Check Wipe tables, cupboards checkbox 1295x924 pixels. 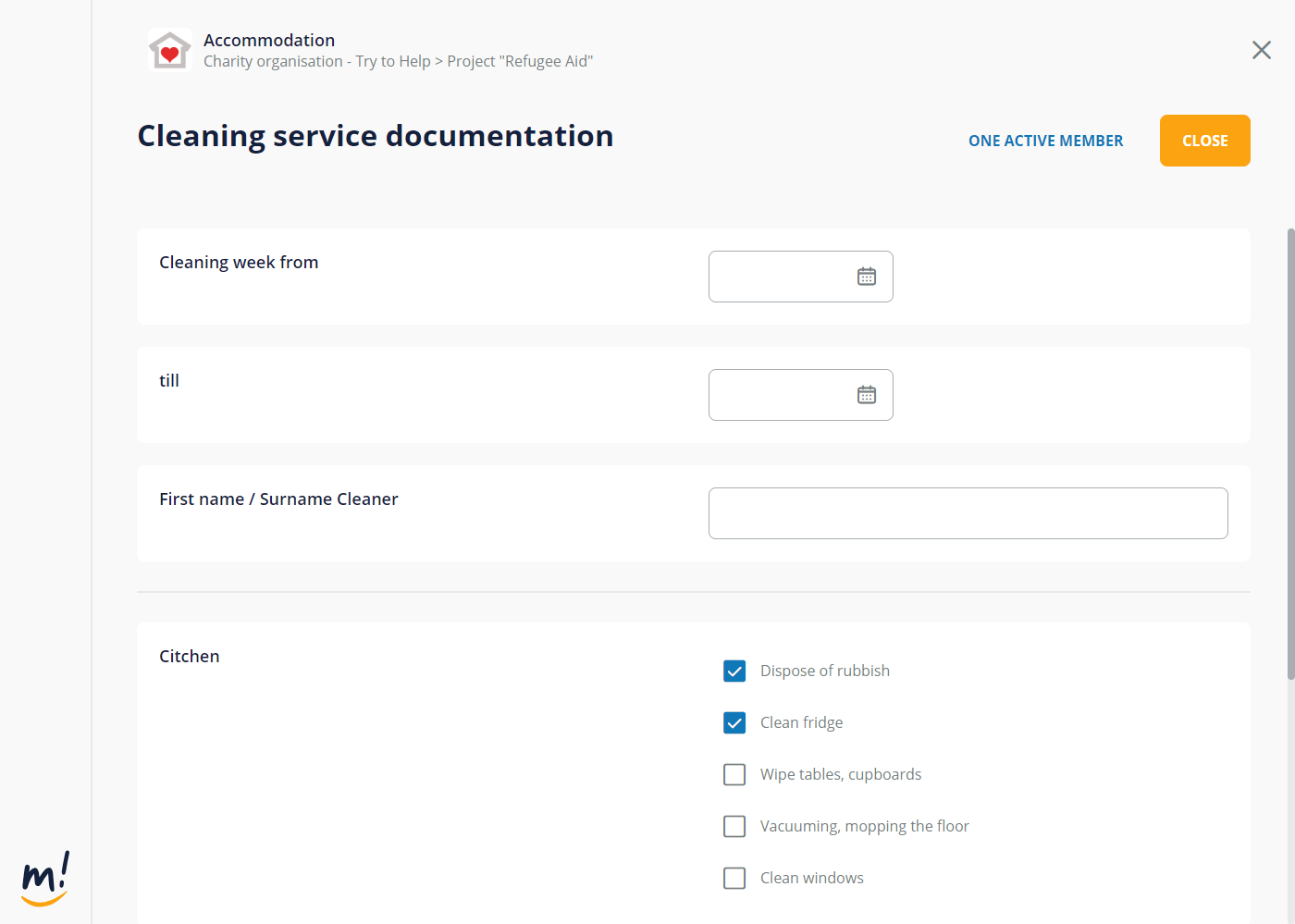(734, 774)
